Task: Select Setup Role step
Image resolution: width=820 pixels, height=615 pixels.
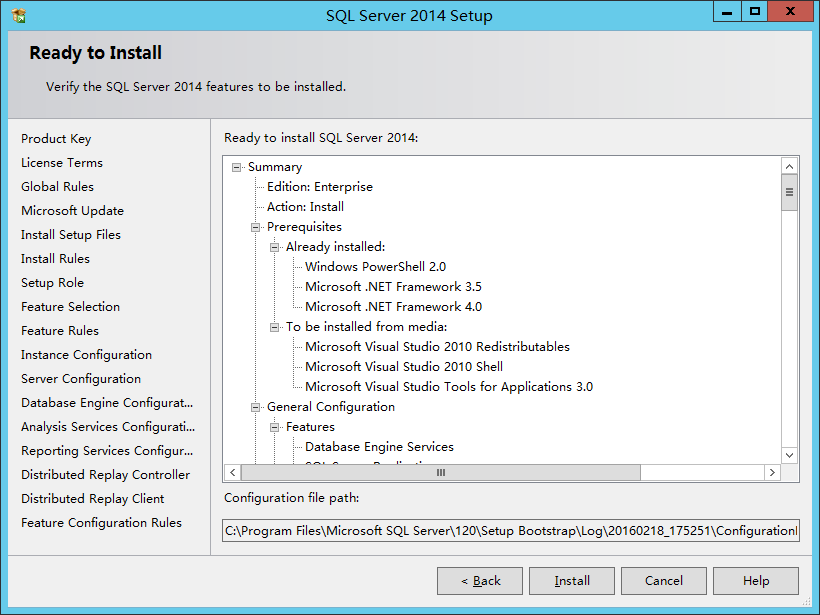Action: click(x=52, y=283)
